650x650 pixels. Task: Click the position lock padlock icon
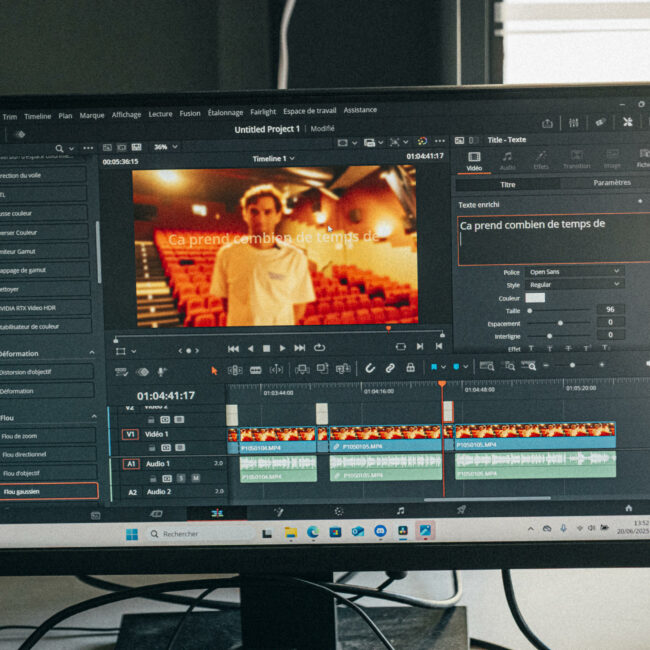[410, 368]
